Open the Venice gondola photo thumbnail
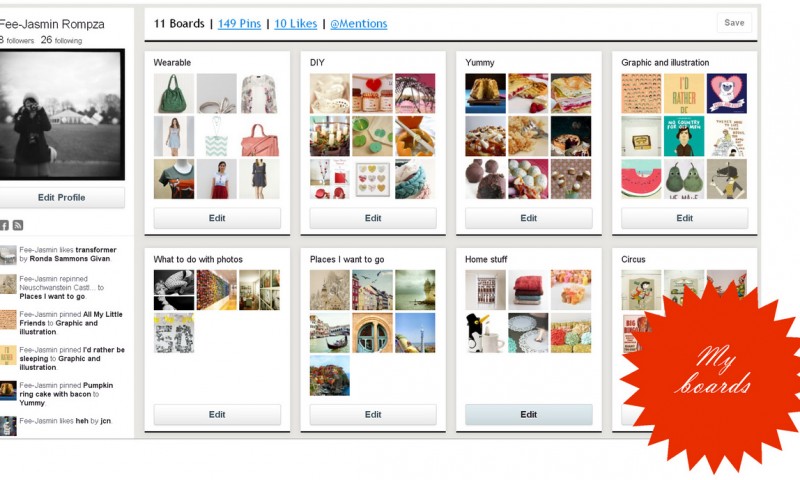Screen dimensions: 800x480 (330, 333)
